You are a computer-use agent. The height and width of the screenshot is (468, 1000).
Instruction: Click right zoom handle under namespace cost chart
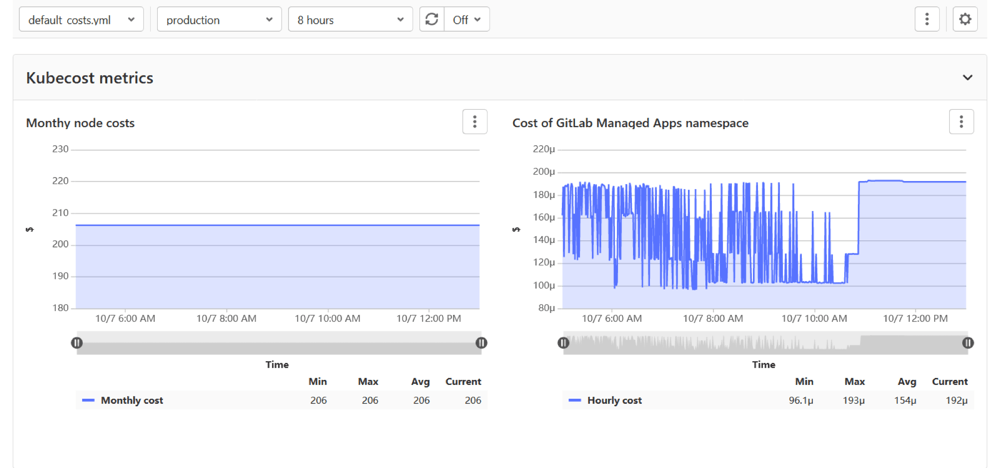967,343
